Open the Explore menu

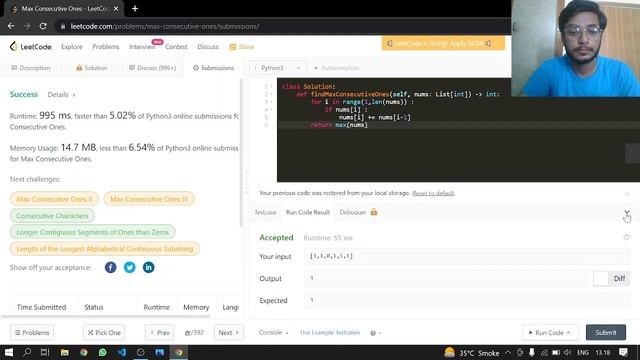pos(72,47)
